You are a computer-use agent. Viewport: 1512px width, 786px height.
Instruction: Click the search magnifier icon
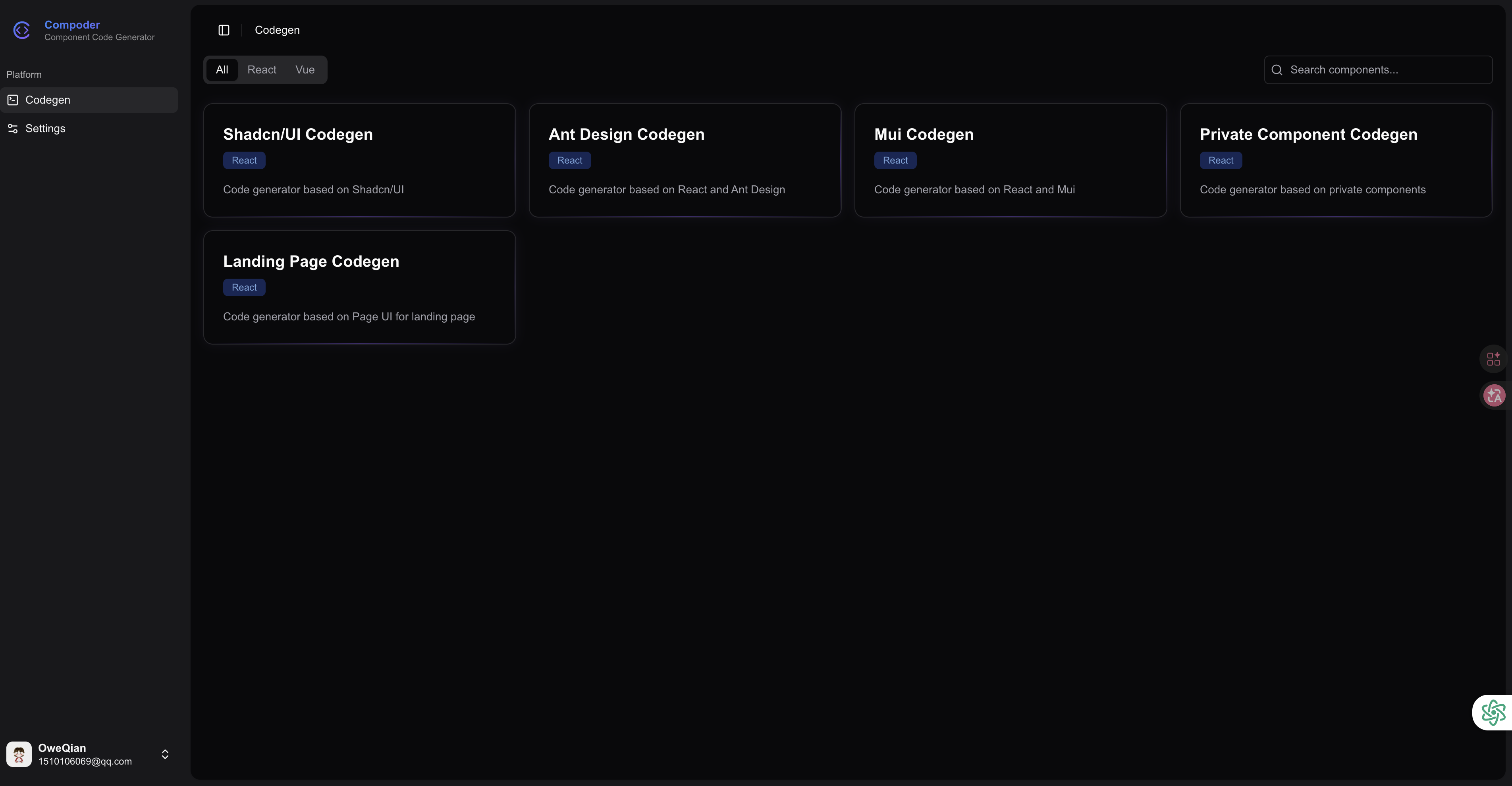pos(1277,70)
